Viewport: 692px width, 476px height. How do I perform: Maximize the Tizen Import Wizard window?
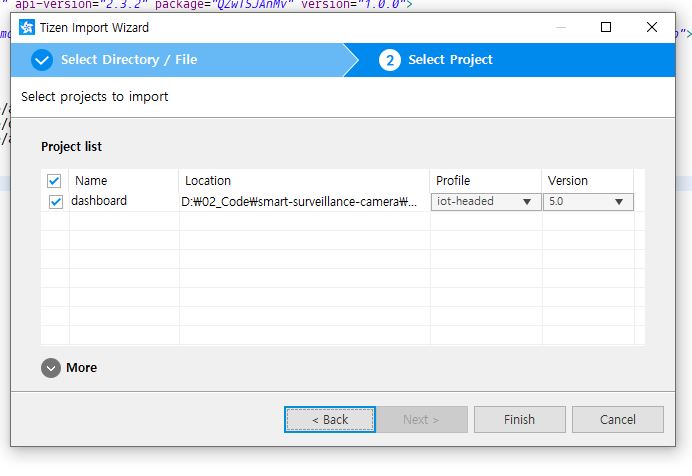coord(606,27)
